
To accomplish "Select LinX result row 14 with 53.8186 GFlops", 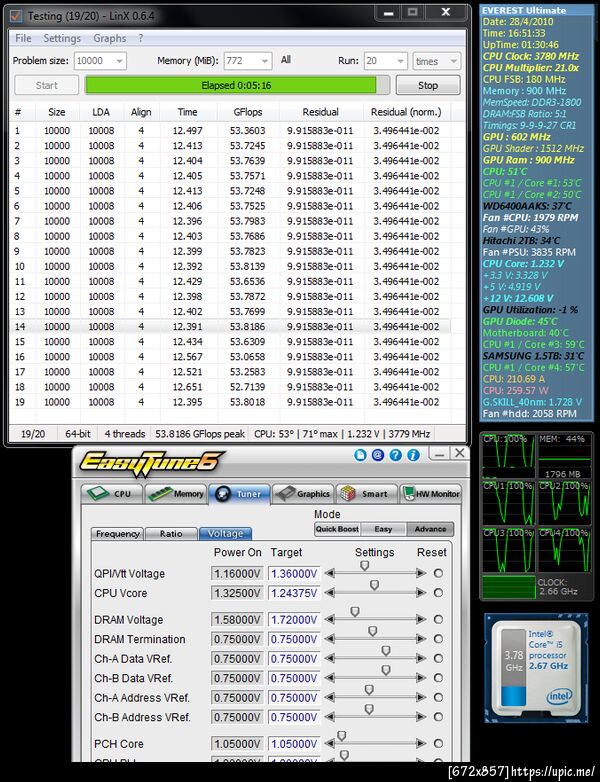I will point(230,327).
